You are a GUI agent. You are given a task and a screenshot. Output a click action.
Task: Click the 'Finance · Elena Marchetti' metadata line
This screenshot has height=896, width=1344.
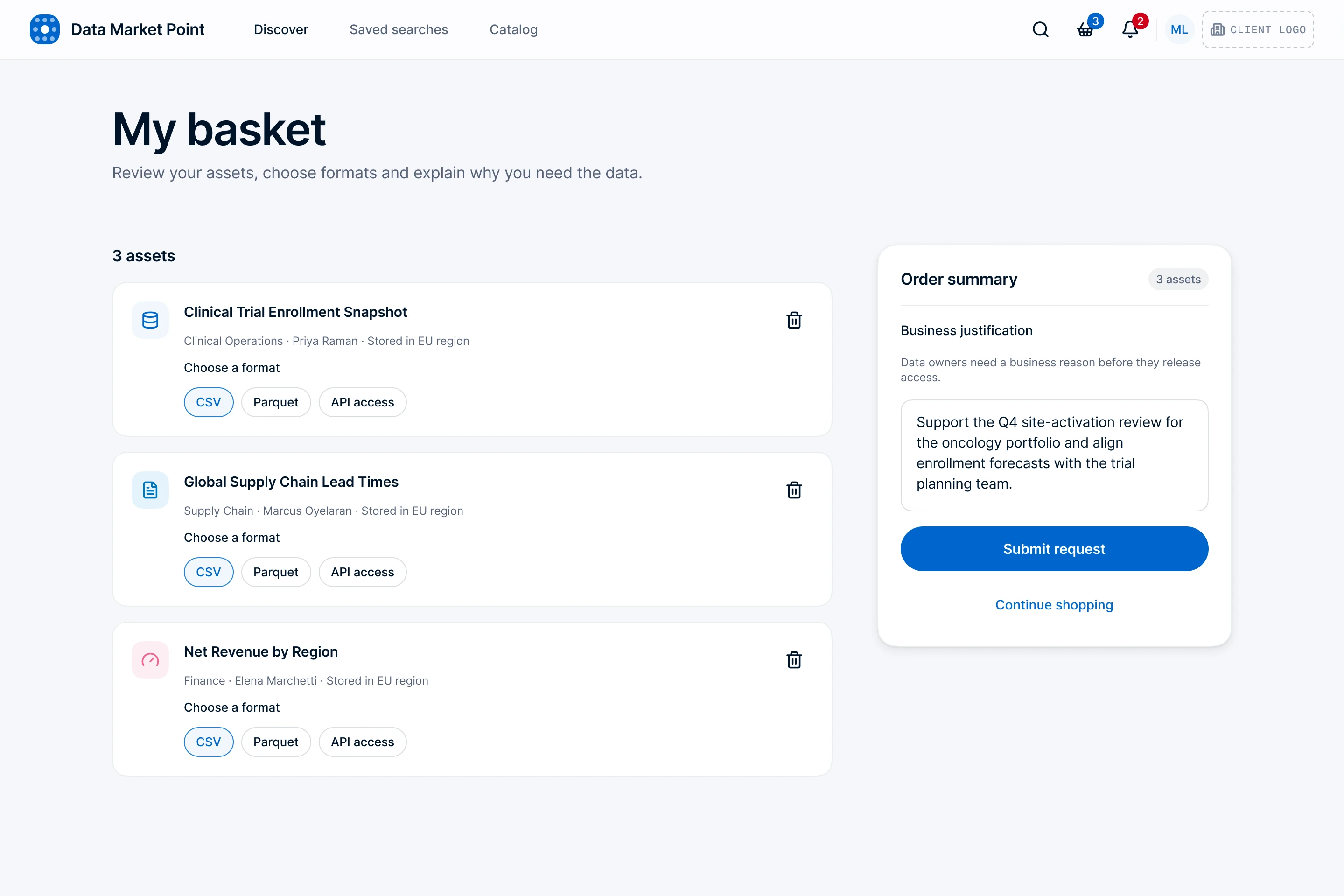(306, 680)
